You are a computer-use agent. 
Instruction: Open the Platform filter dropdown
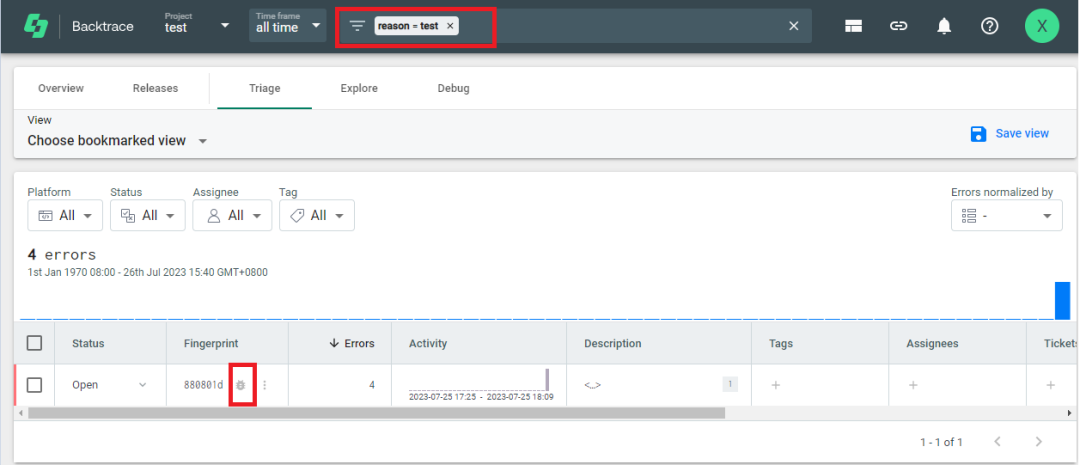click(x=65, y=215)
